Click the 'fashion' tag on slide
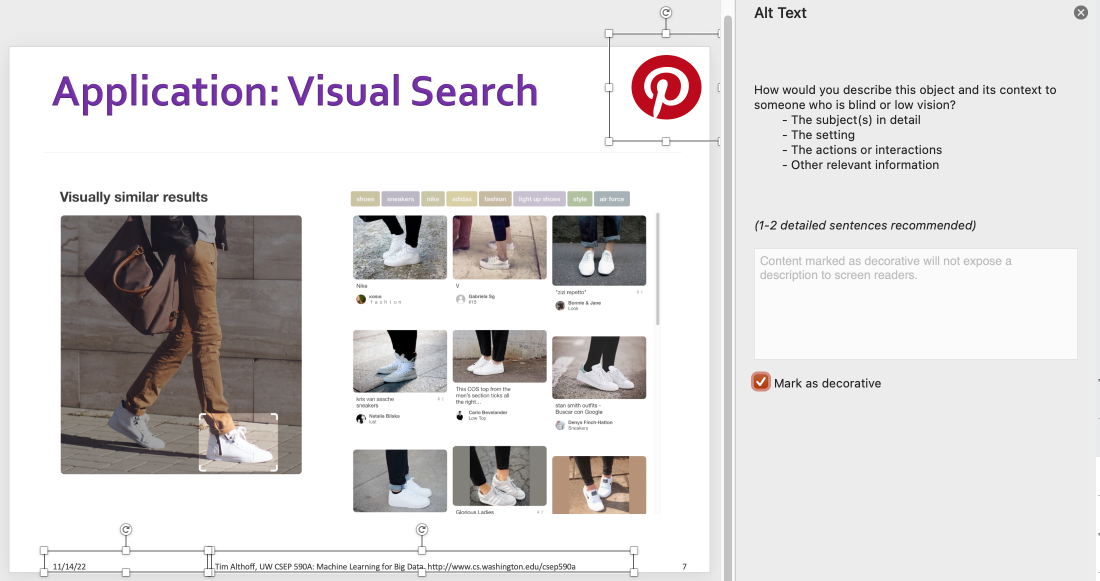Image resolution: width=1100 pixels, height=581 pixels. [x=495, y=199]
